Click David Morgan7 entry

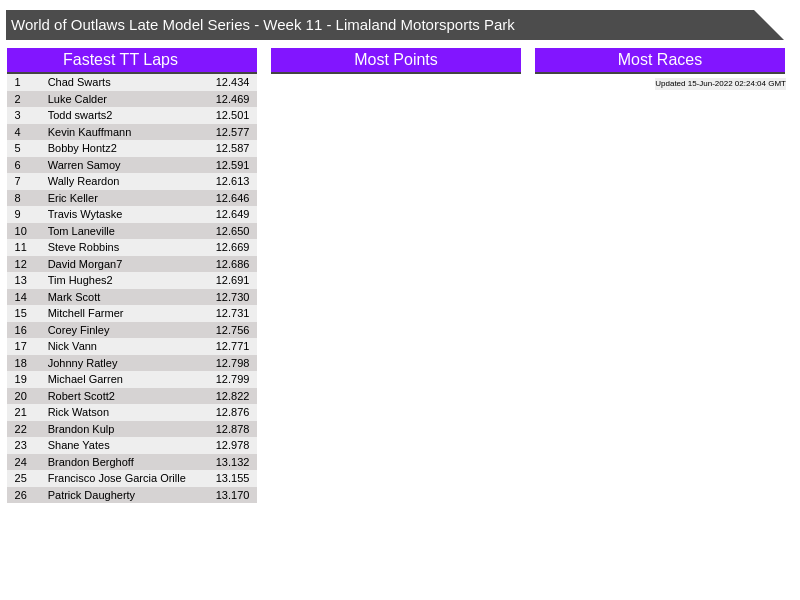tap(85, 264)
